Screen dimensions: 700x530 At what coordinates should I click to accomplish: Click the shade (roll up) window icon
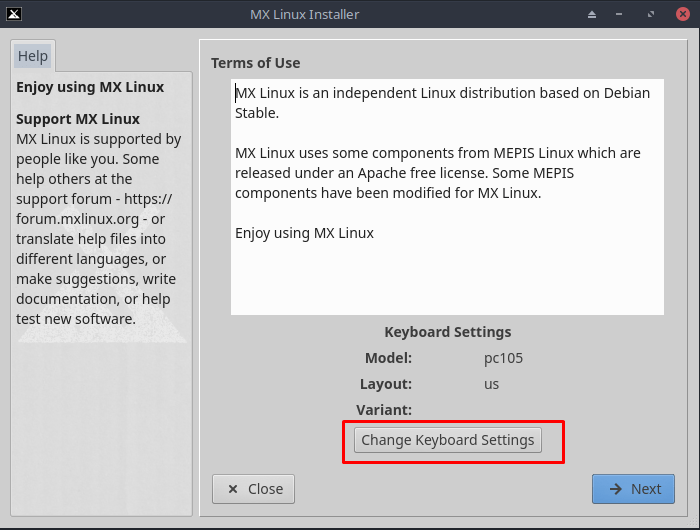click(x=592, y=15)
